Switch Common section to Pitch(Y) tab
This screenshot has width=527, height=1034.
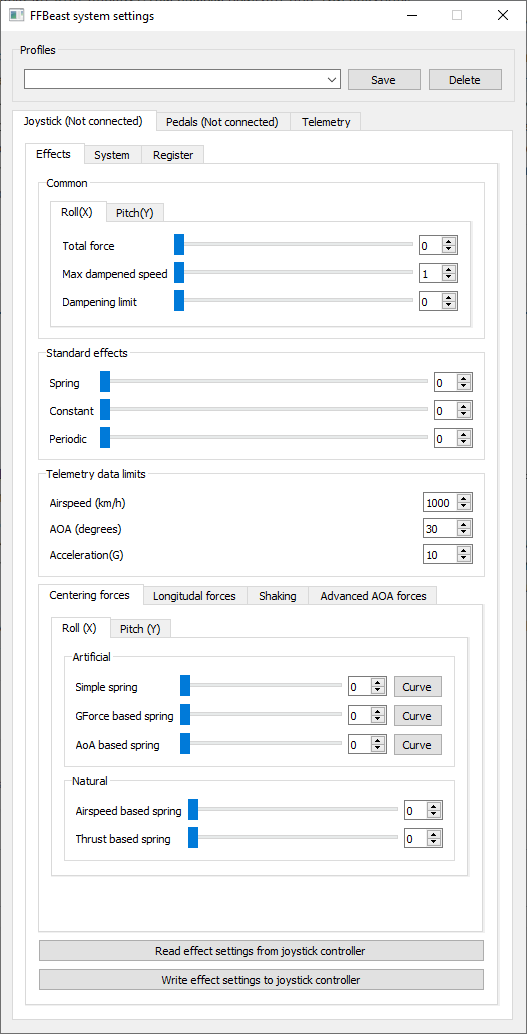coord(135,212)
